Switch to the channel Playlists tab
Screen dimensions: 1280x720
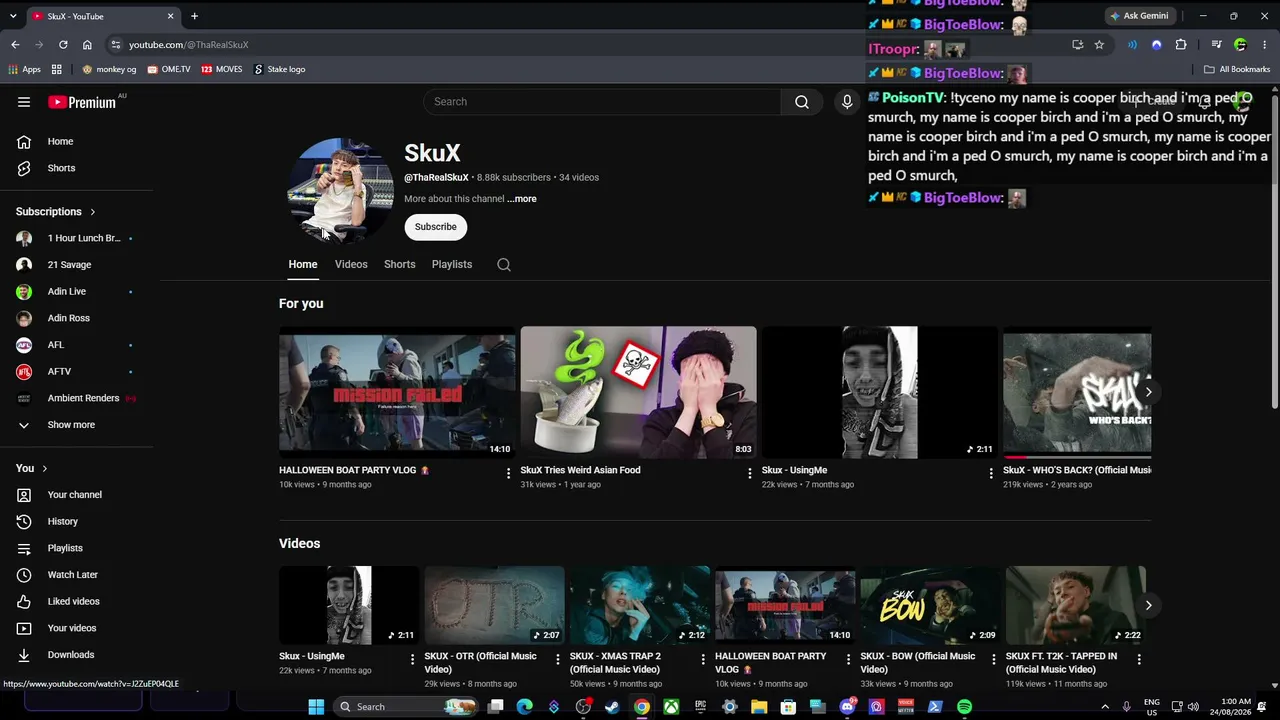452,265
